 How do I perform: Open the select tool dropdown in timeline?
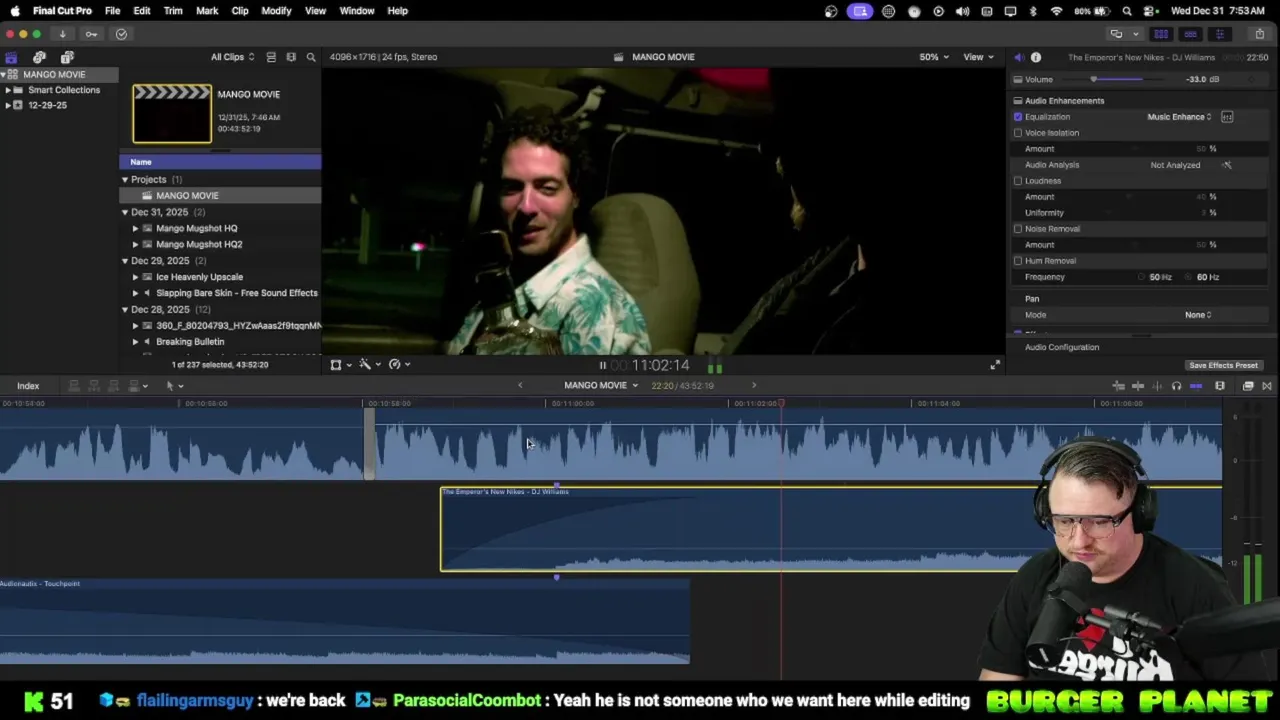click(x=175, y=386)
